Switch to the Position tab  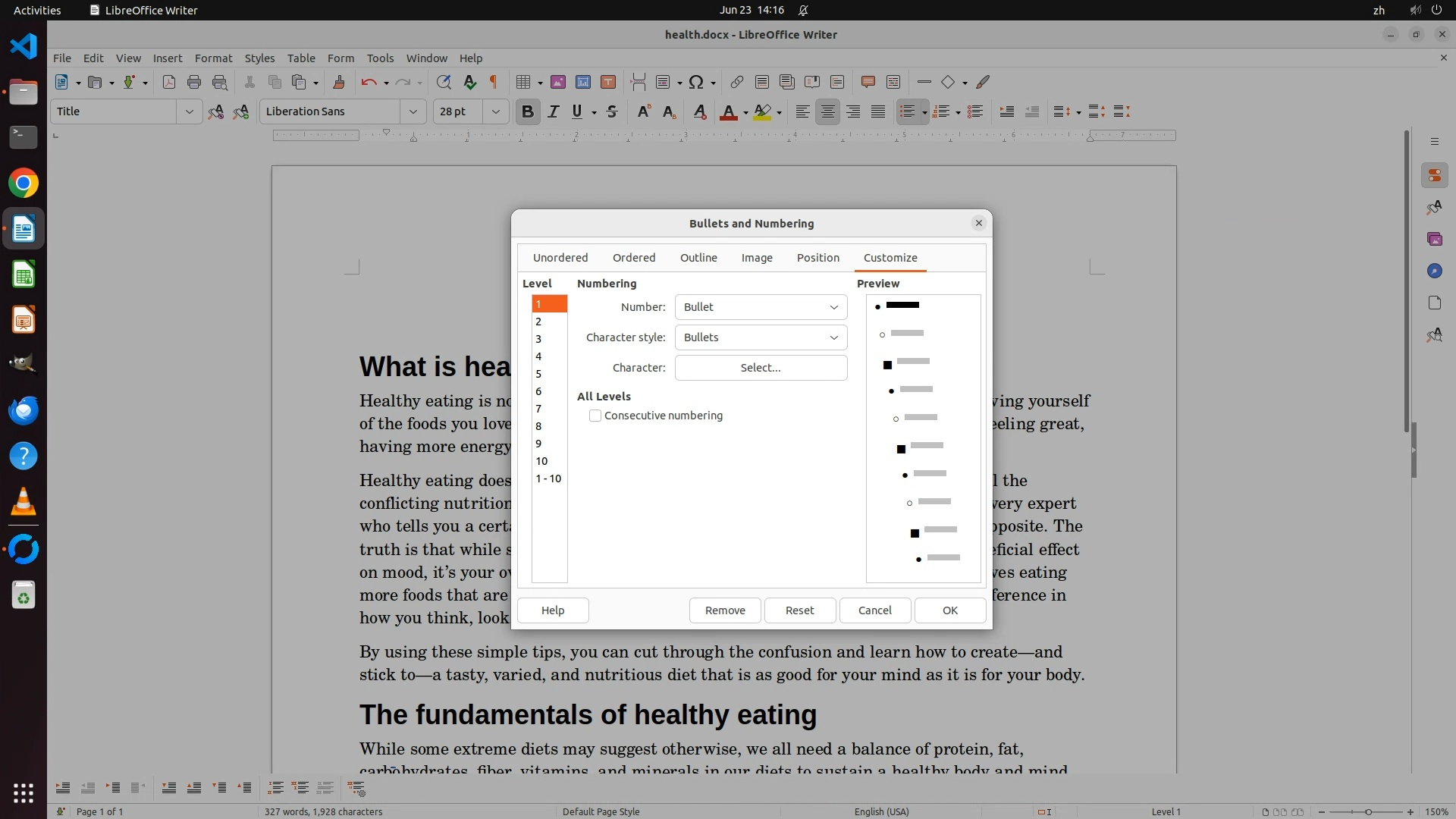pos(817,258)
